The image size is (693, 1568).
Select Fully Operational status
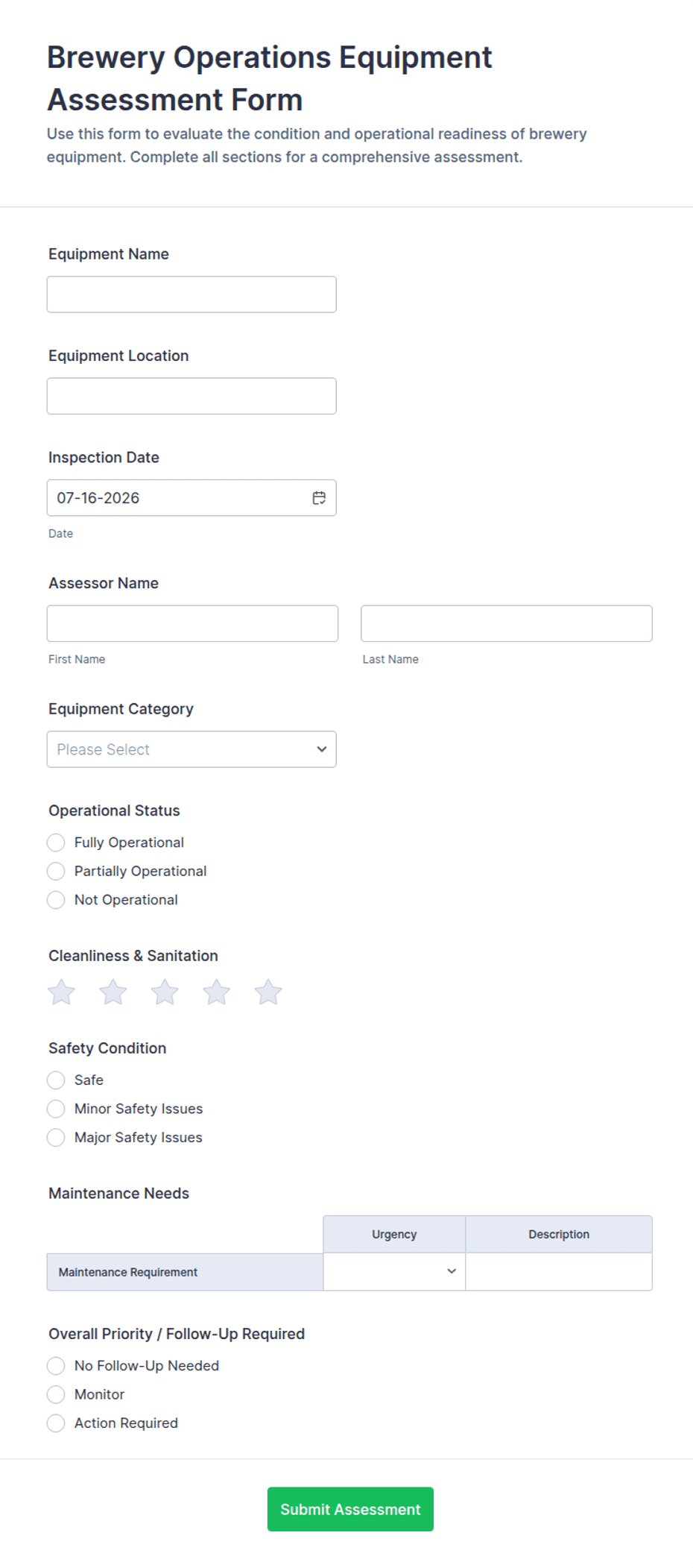tap(56, 843)
